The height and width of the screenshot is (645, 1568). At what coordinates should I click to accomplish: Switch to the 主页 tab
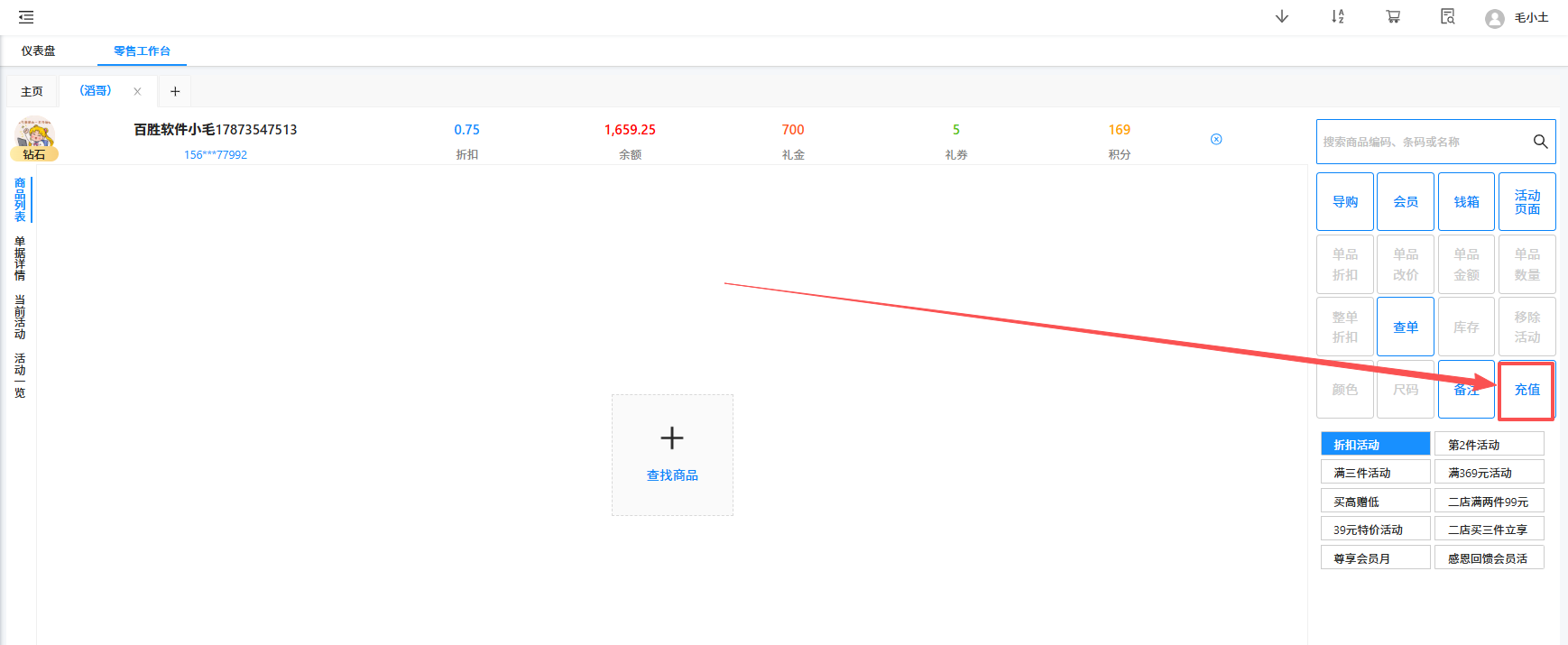pyautogui.click(x=32, y=91)
